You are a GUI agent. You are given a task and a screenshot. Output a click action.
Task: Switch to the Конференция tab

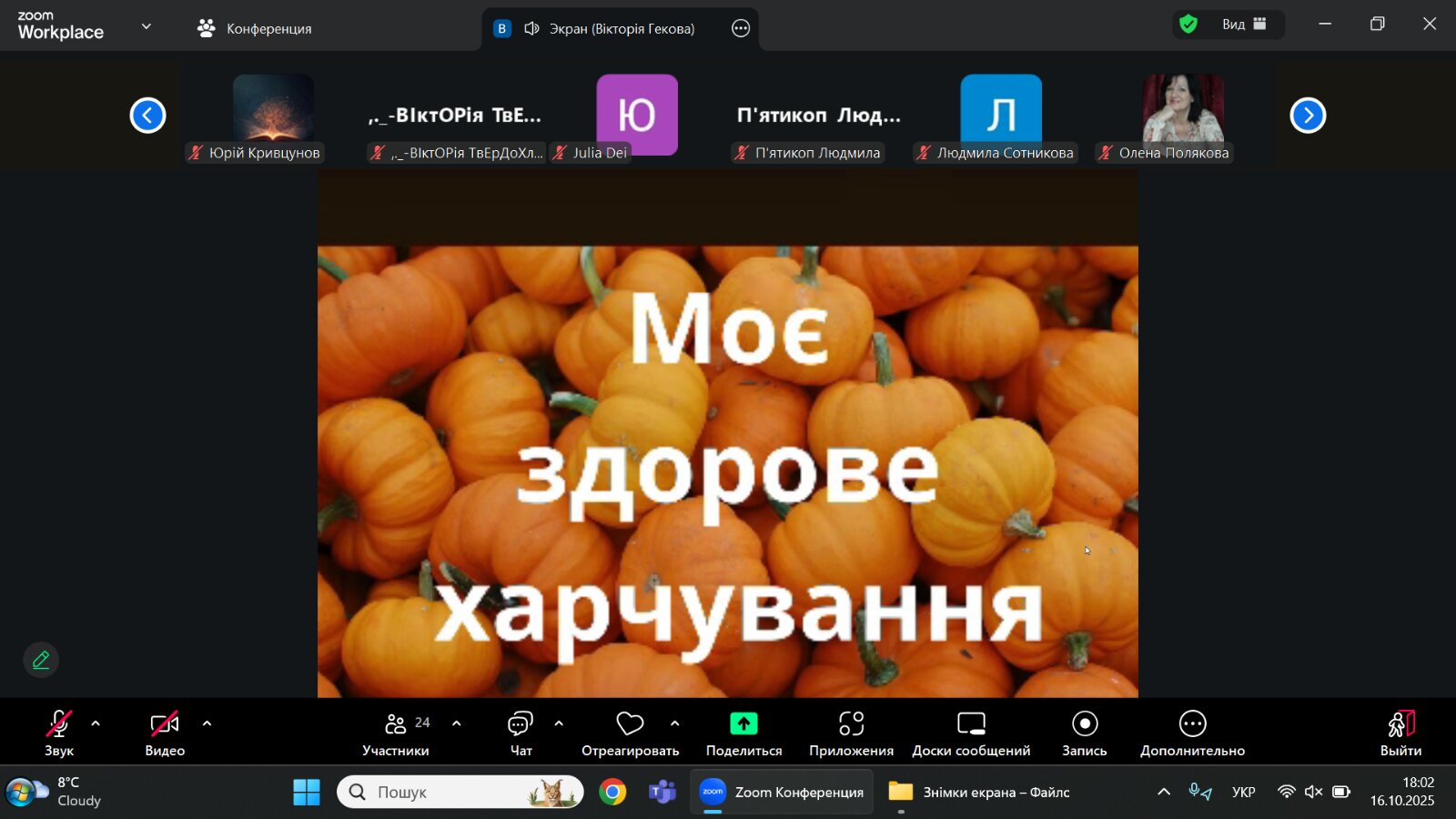coord(255,28)
